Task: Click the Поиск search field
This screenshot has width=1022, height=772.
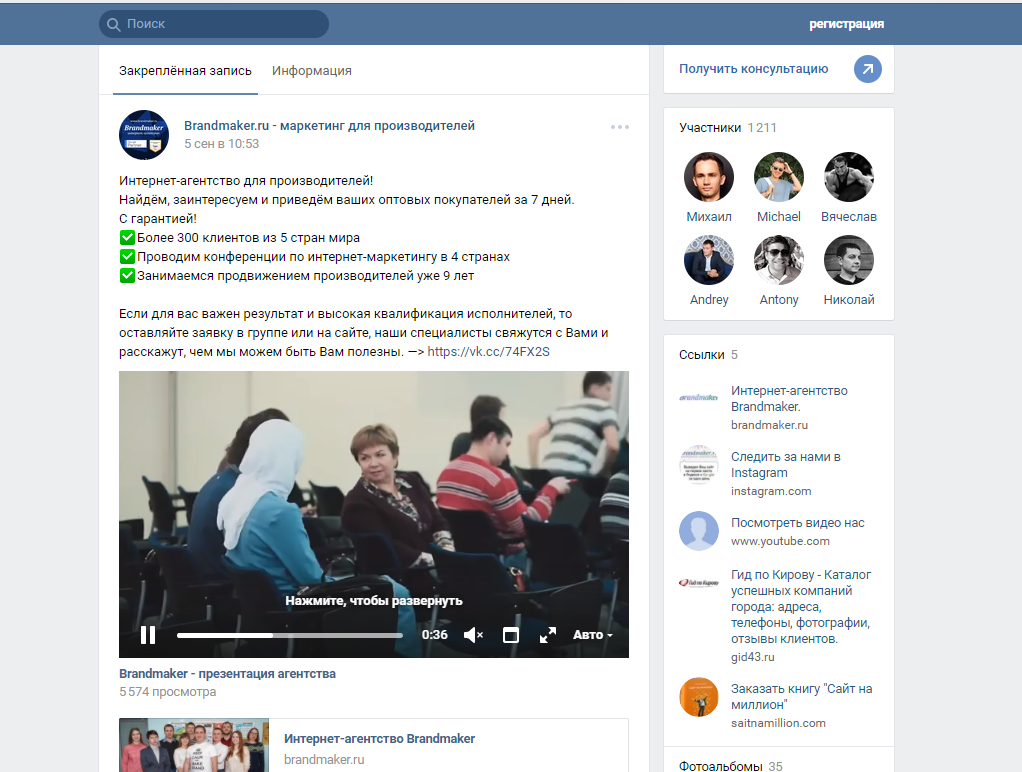Action: [x=214, y=24]
